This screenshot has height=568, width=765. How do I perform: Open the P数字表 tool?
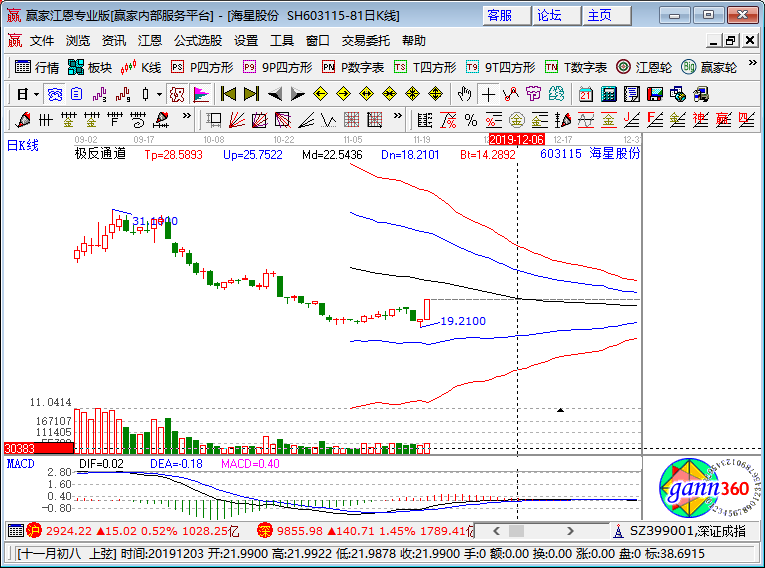point(353,67)
